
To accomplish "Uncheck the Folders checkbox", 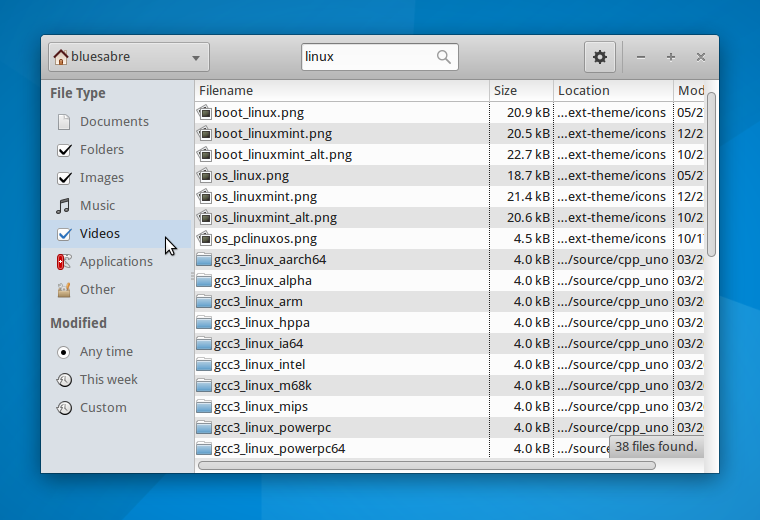I will tap(64, 150).
